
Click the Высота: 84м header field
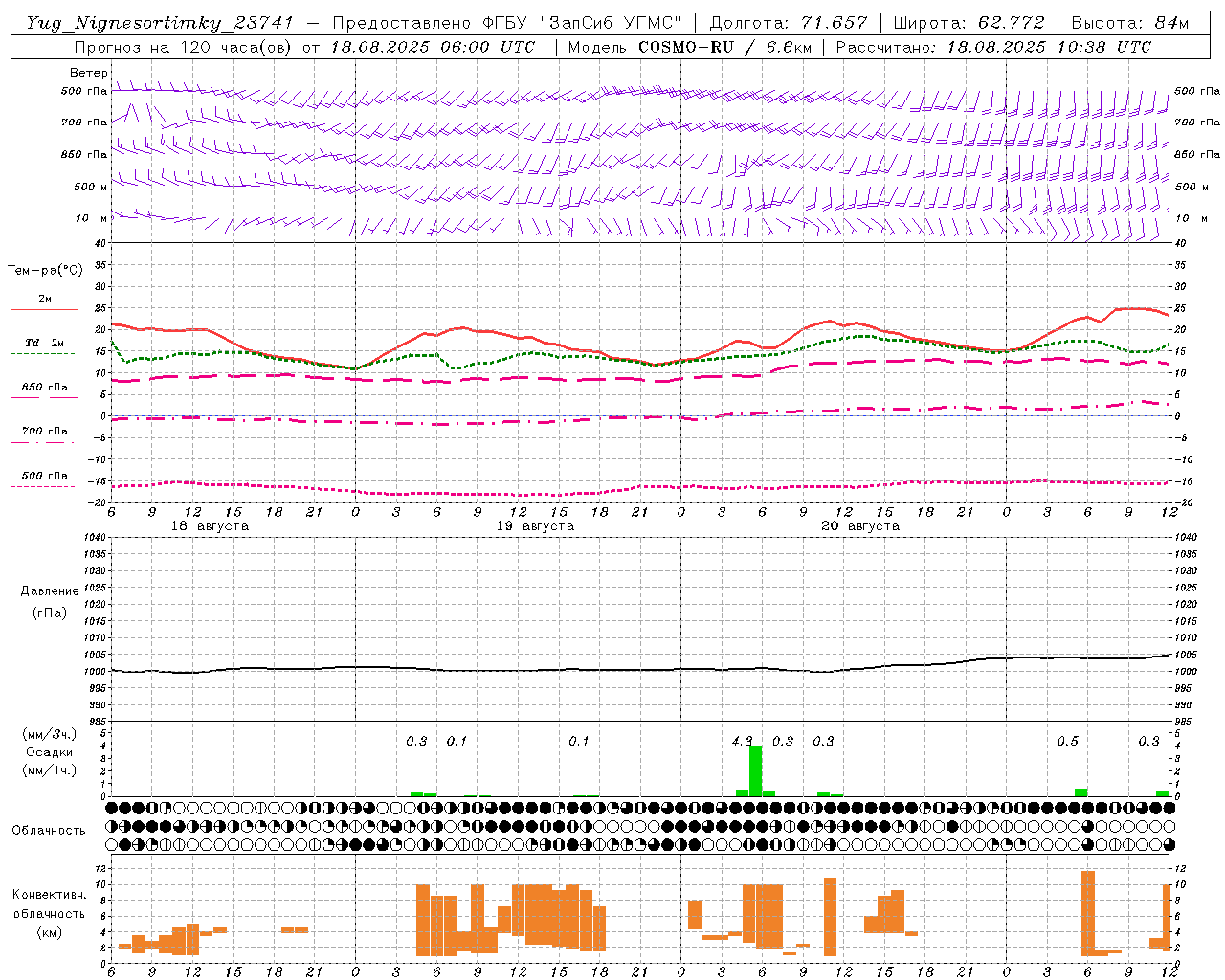[x=1129, y=23]
